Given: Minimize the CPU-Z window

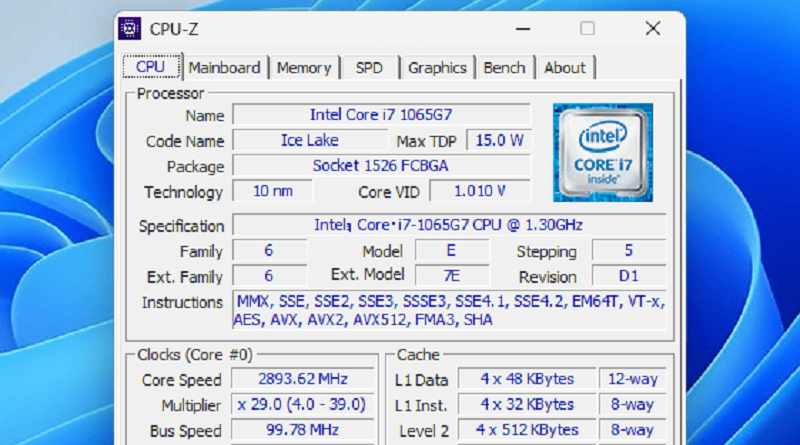Looking at the screenshot, I should [x=523, y=29].
